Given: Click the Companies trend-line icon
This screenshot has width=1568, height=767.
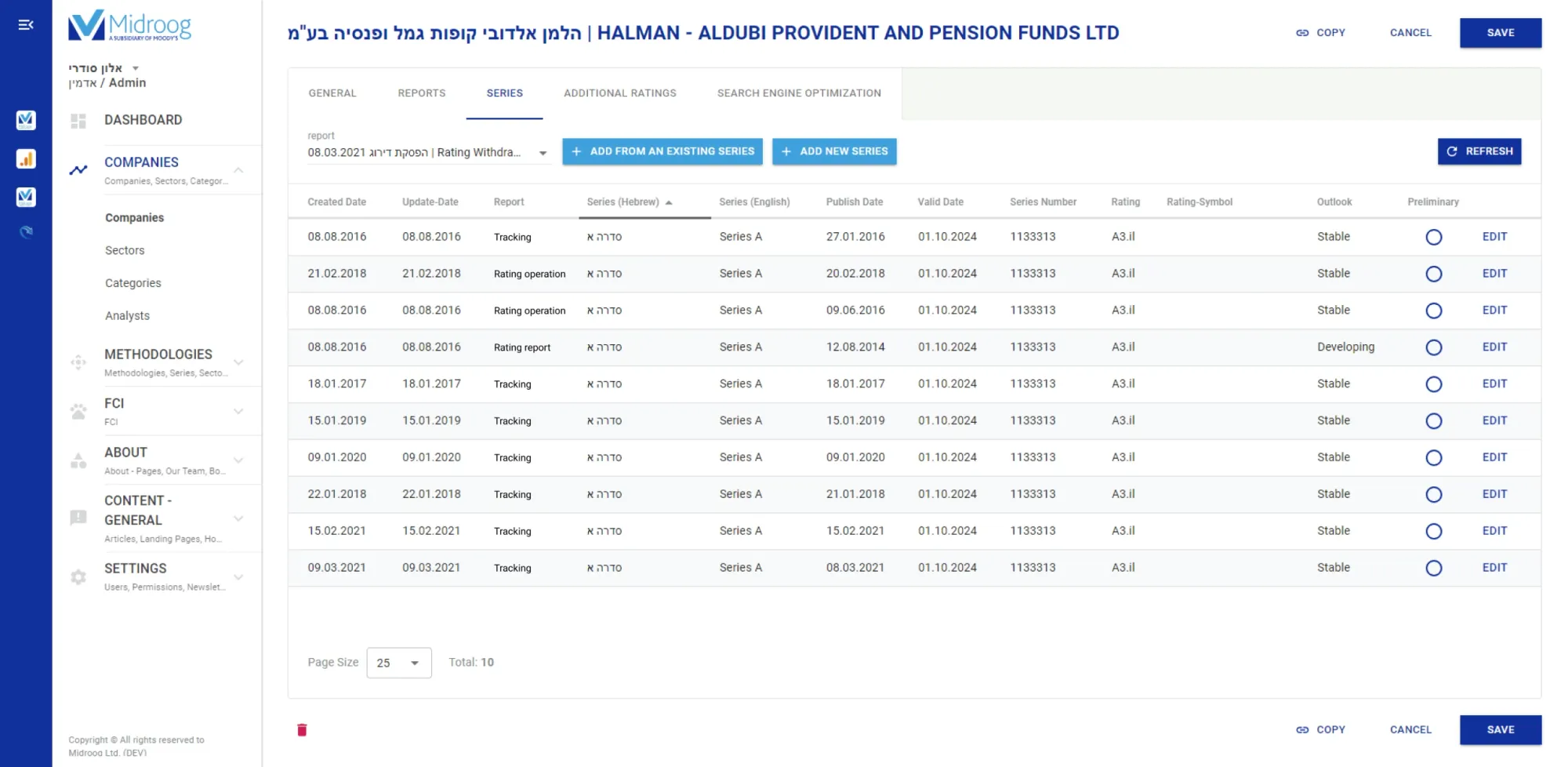Looking at the screenshot, I should (78, 169).
